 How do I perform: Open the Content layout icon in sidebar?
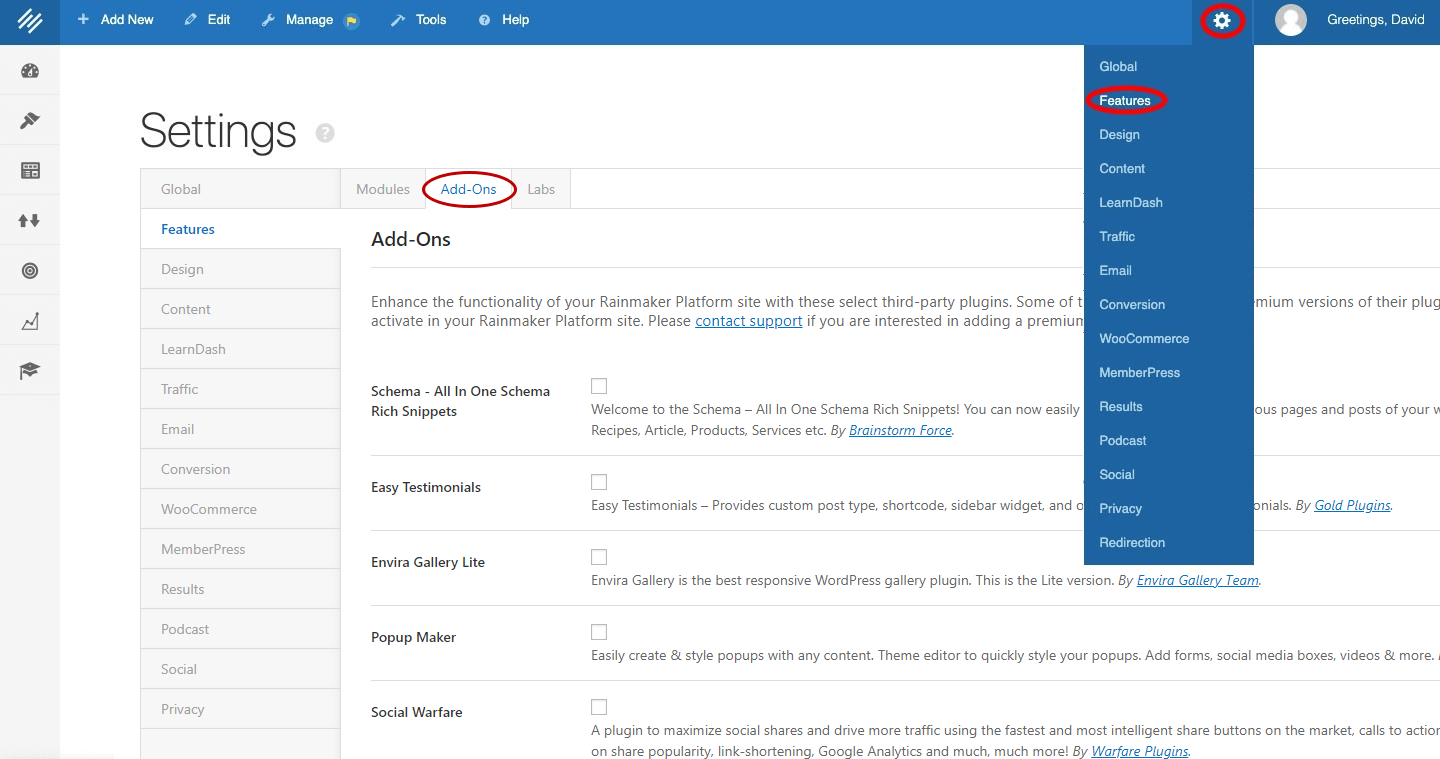point(30,171)
